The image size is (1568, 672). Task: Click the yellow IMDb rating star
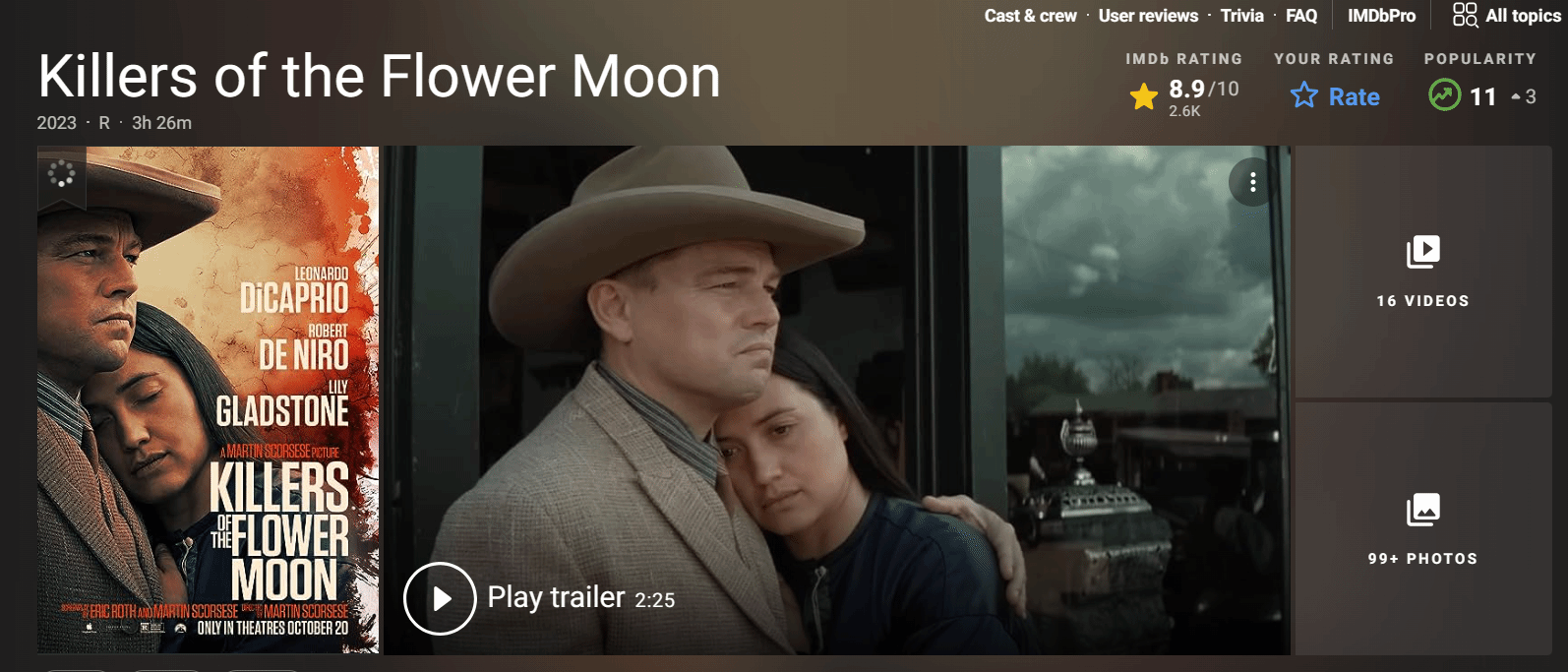(1144, 96)
